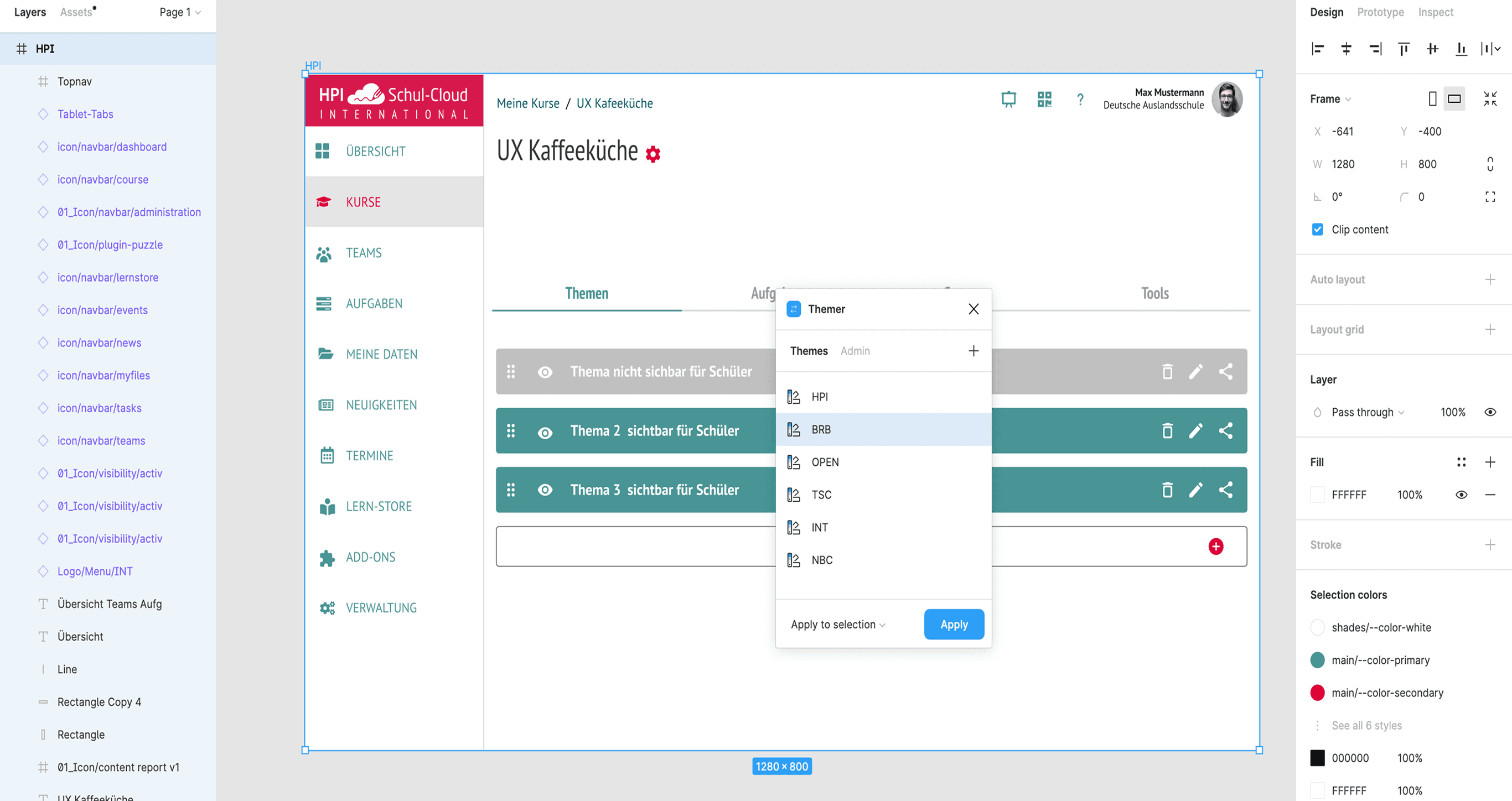The height and width of the screenshot is (801, 1512).
Task: Click the resize to fit icon
Action: coord(1490,98)
